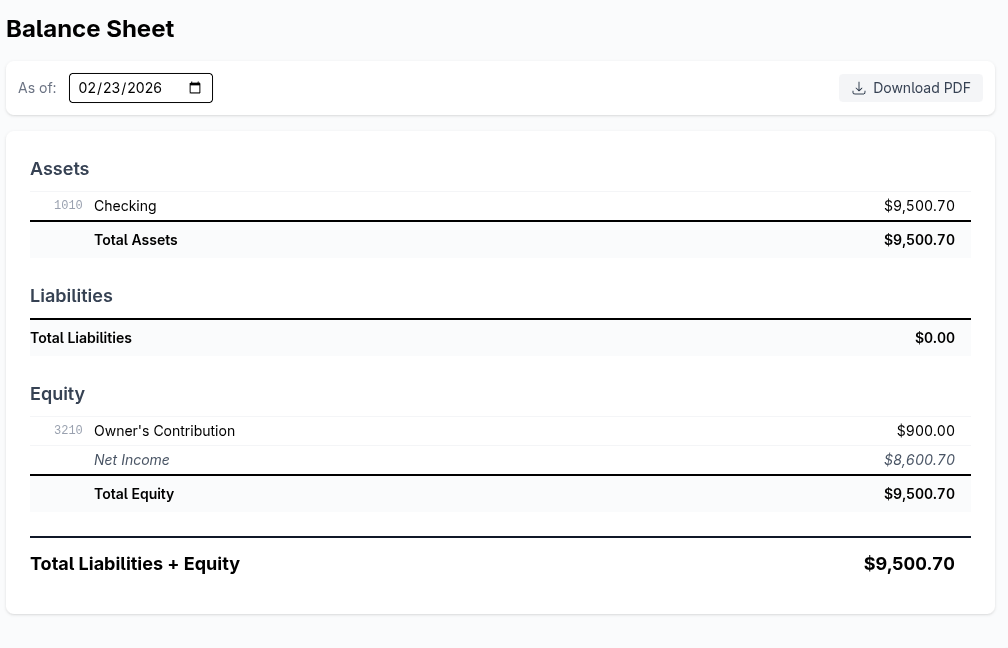Open the calendar picker in the date field

tap(194, 88)
